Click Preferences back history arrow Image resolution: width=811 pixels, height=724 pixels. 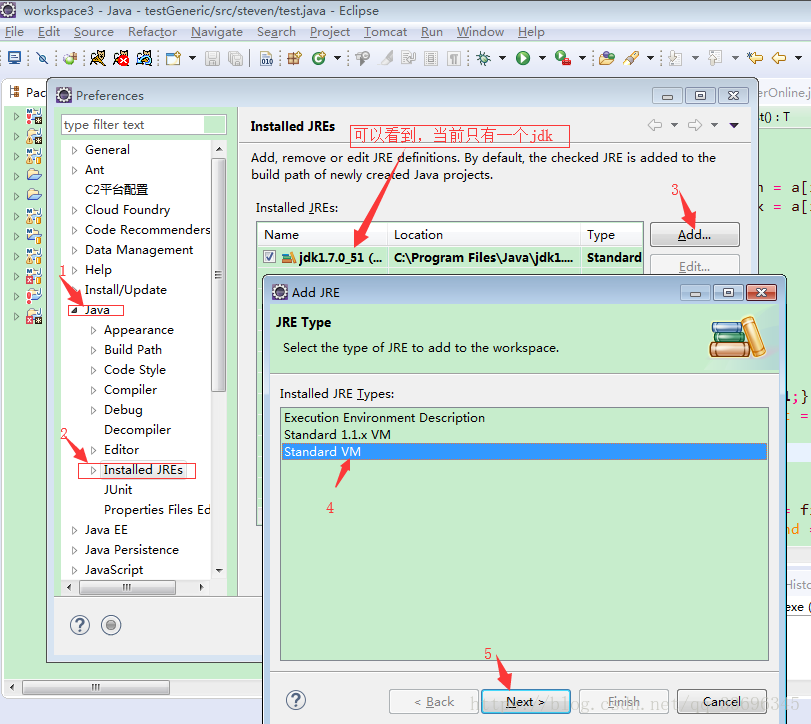(x=655, y=125)
